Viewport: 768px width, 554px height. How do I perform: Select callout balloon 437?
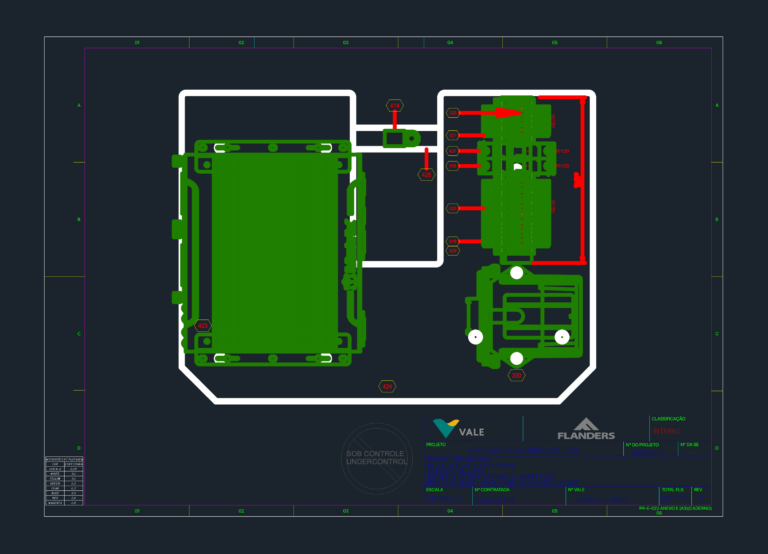(453, 151)
